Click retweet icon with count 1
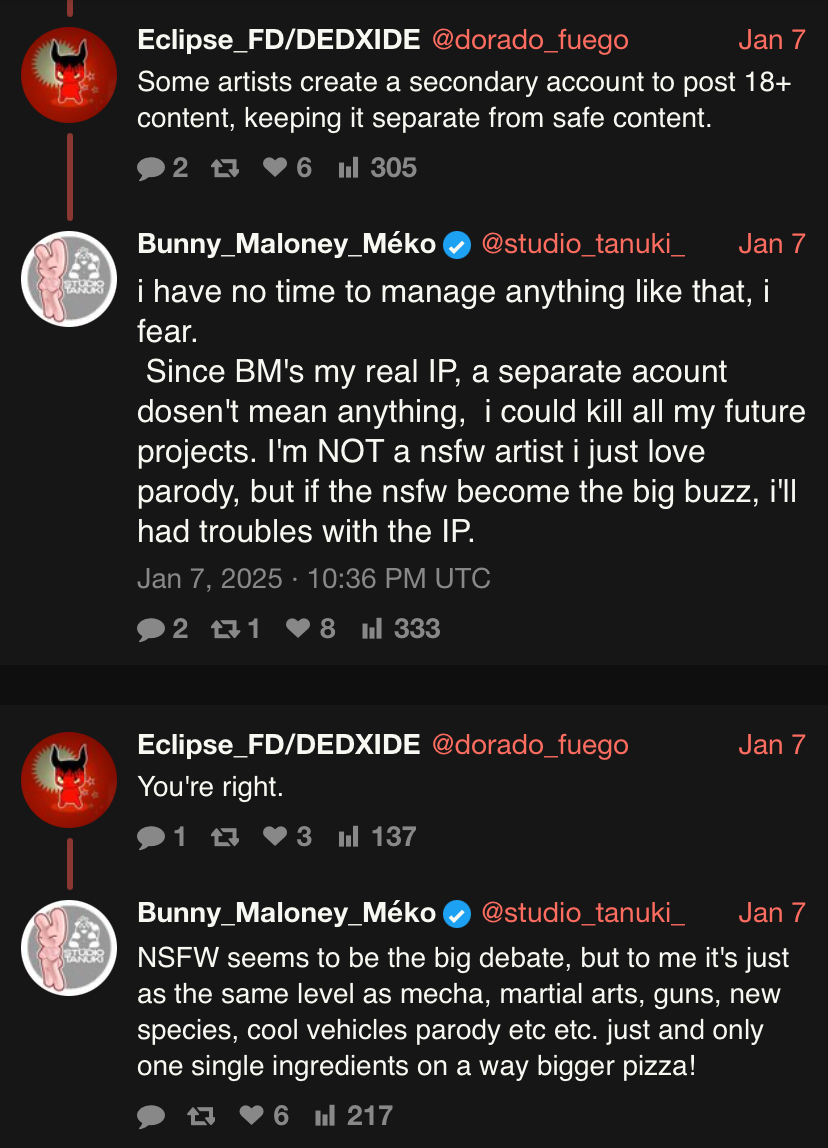This screenshot has height=1148, width=828. point(224,628)
